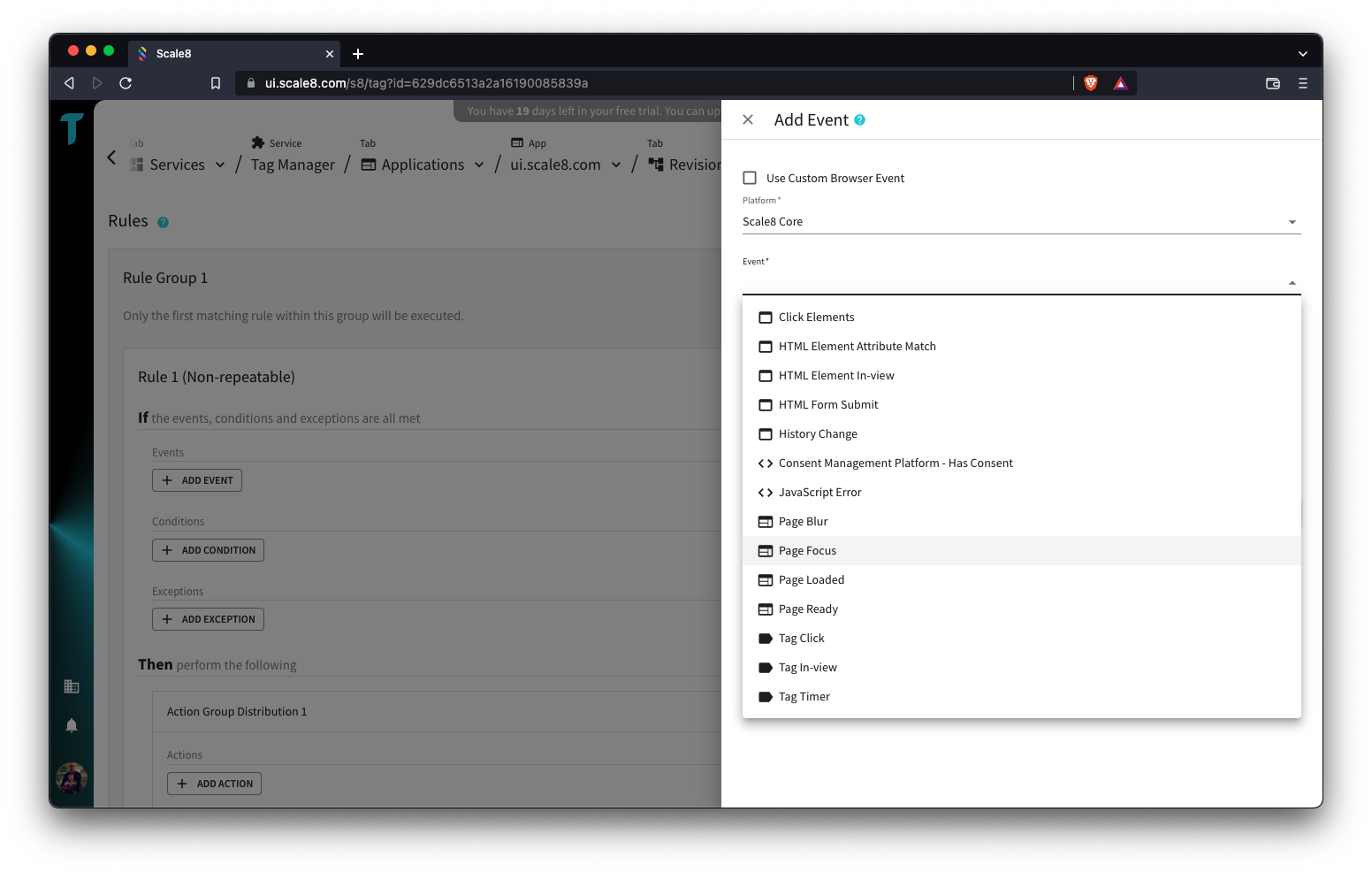Screen dimensions: 1372x873
Task: Select Click Elements event option
Action: (x=1021, y=318)
